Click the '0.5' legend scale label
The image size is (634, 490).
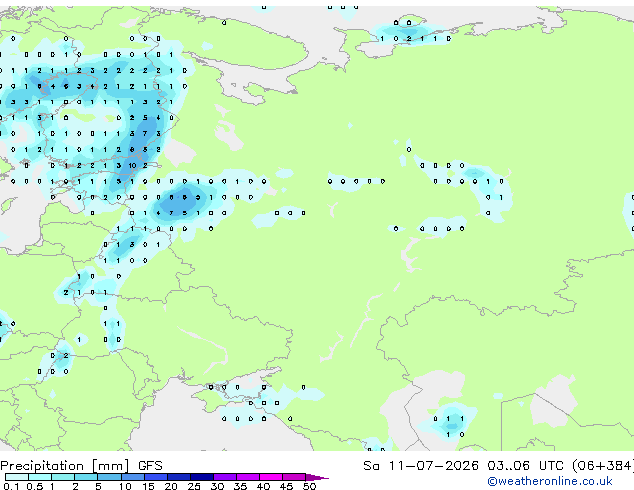(34, 486)
